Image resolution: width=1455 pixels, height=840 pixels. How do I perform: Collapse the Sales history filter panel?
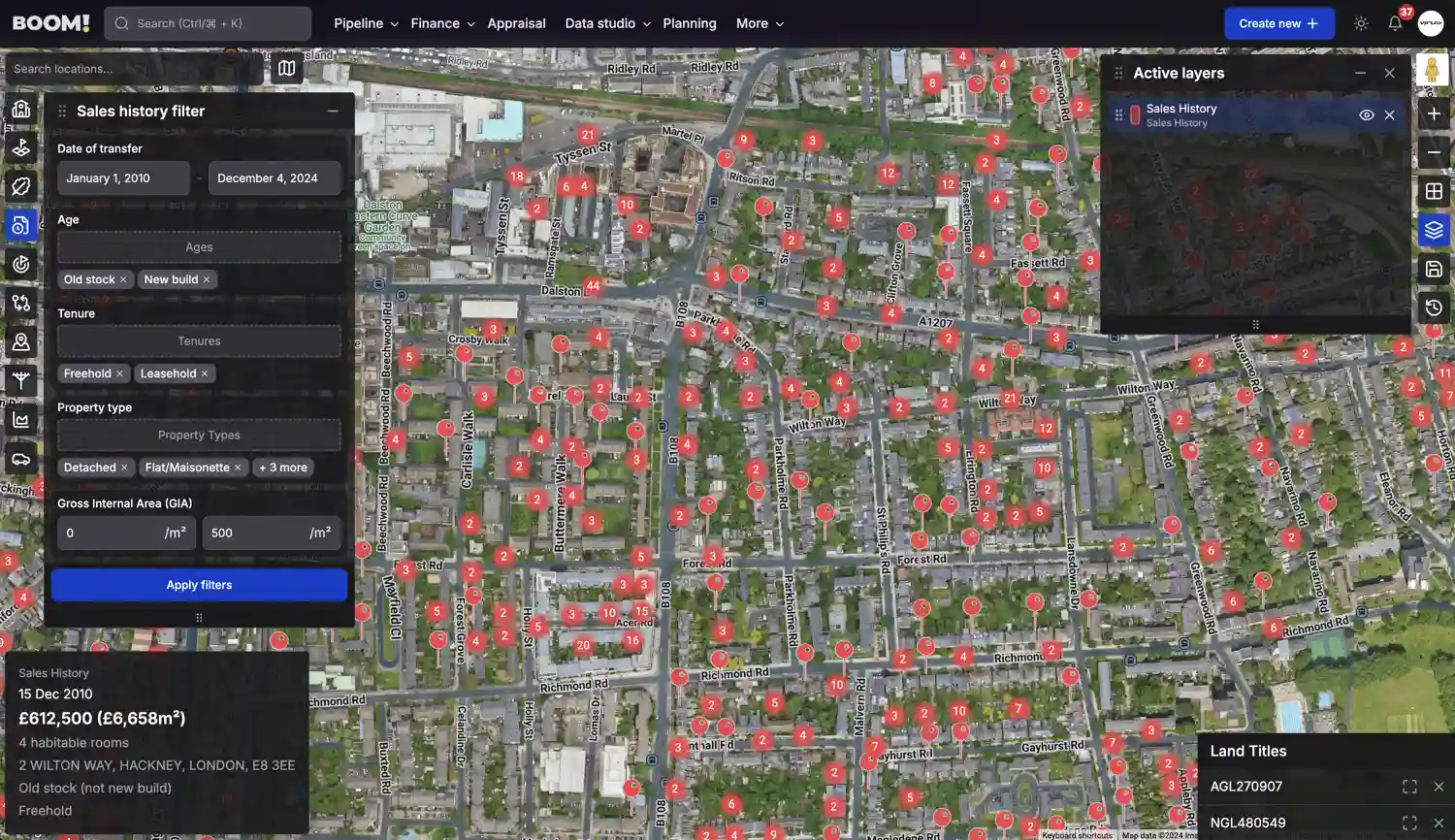point(333,111)
